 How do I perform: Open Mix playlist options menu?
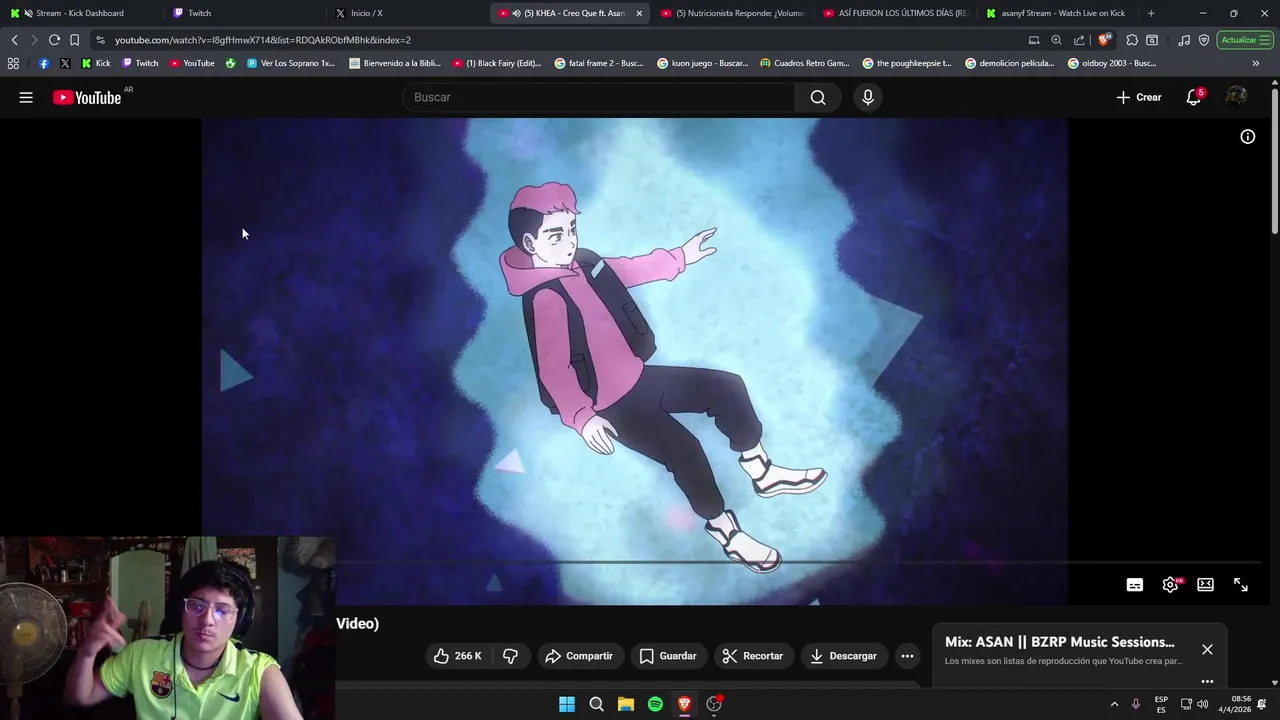pos(1207,681)
